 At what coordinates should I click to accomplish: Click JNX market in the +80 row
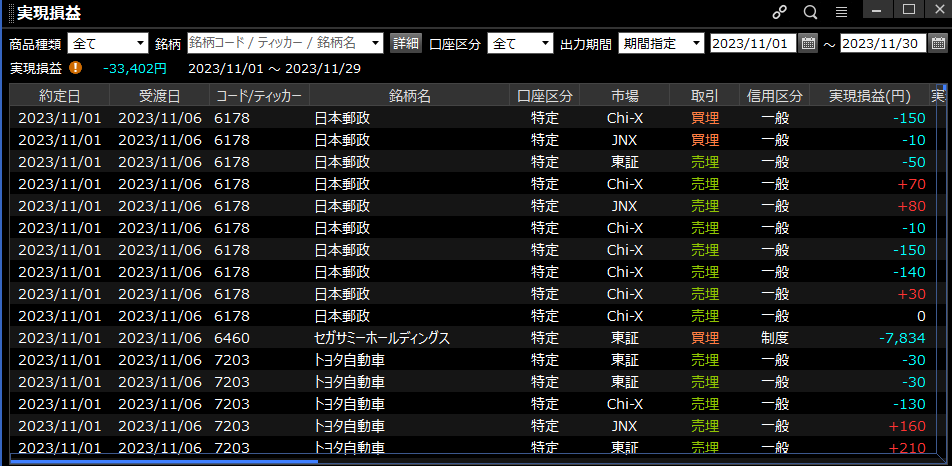(x=625, y=206)
